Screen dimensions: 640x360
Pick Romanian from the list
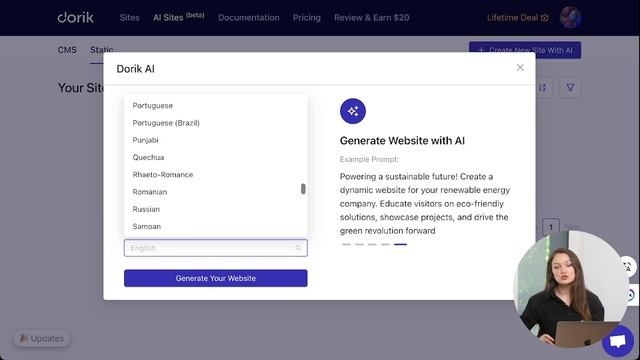[216, 192]
